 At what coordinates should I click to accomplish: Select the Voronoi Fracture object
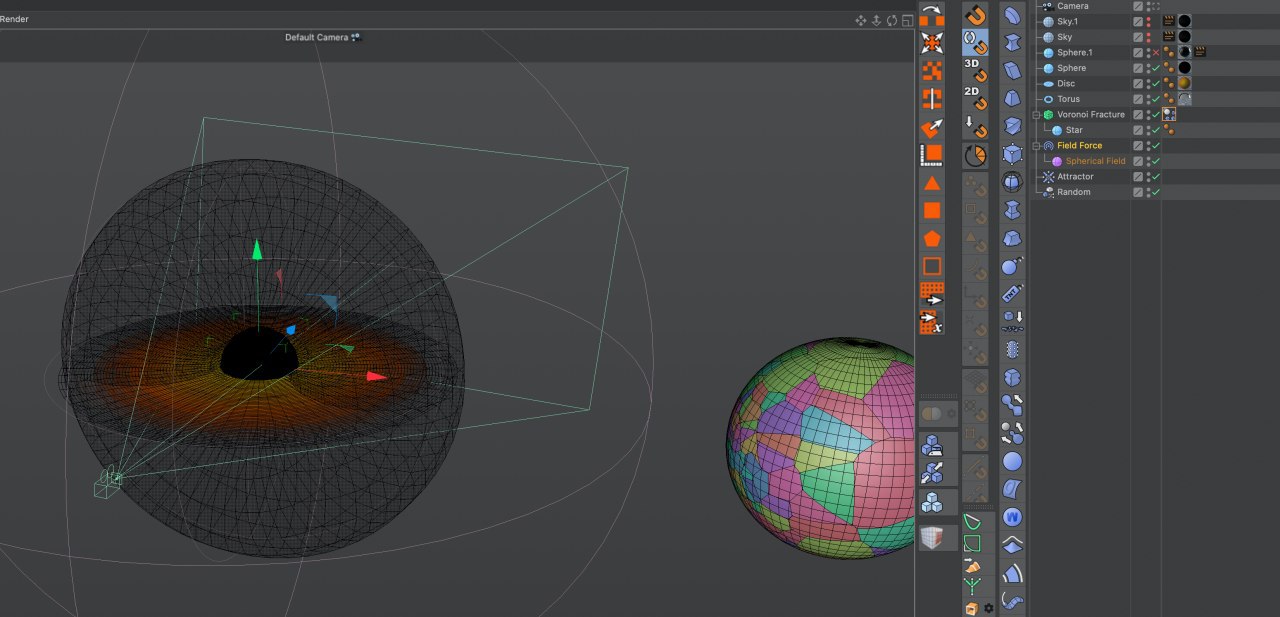coord(1091,115)
